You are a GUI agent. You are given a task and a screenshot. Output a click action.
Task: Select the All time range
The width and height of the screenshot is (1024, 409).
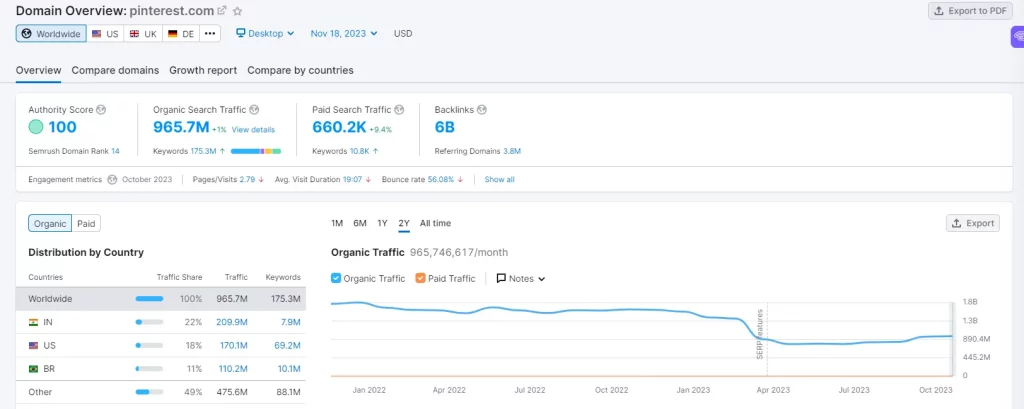tap(436, 223)
